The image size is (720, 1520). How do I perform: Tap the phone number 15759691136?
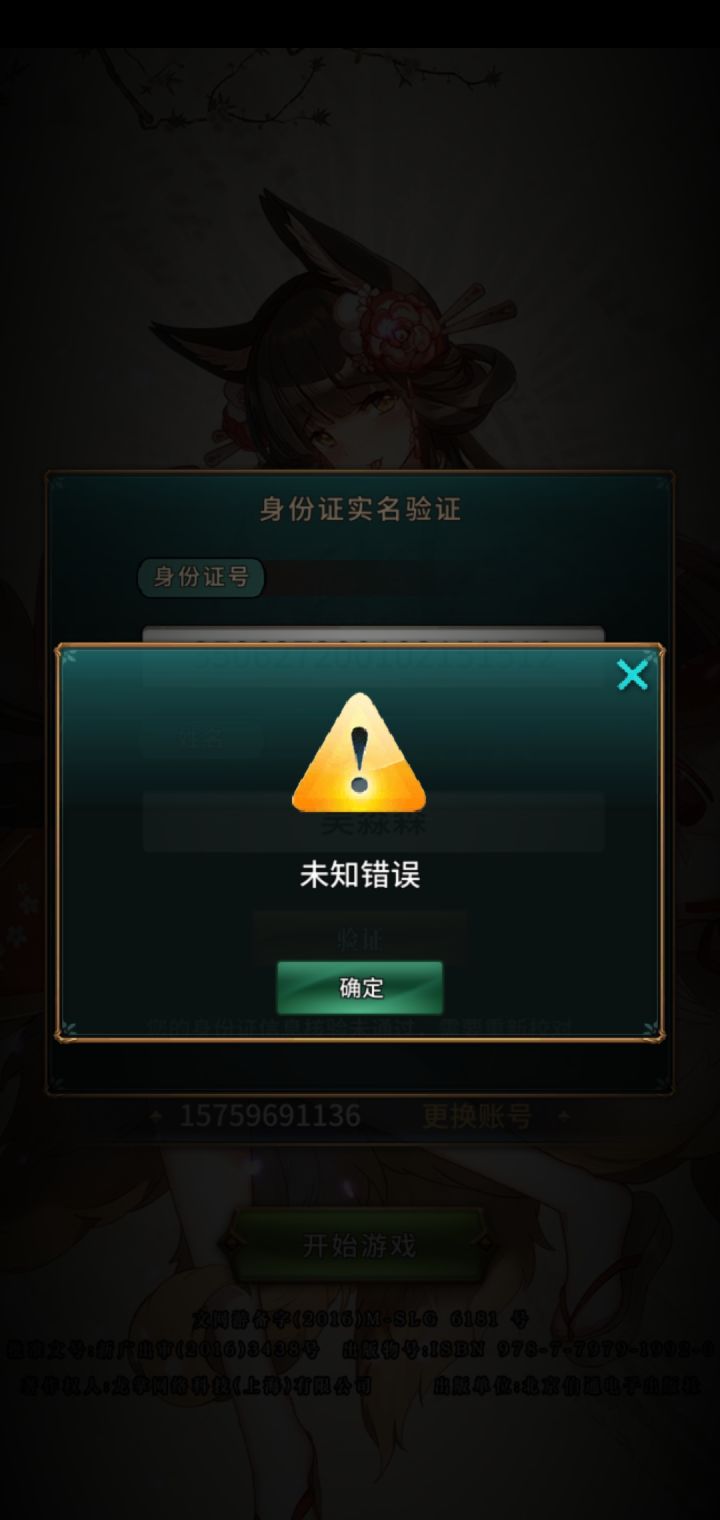[x=270, y=1116]
